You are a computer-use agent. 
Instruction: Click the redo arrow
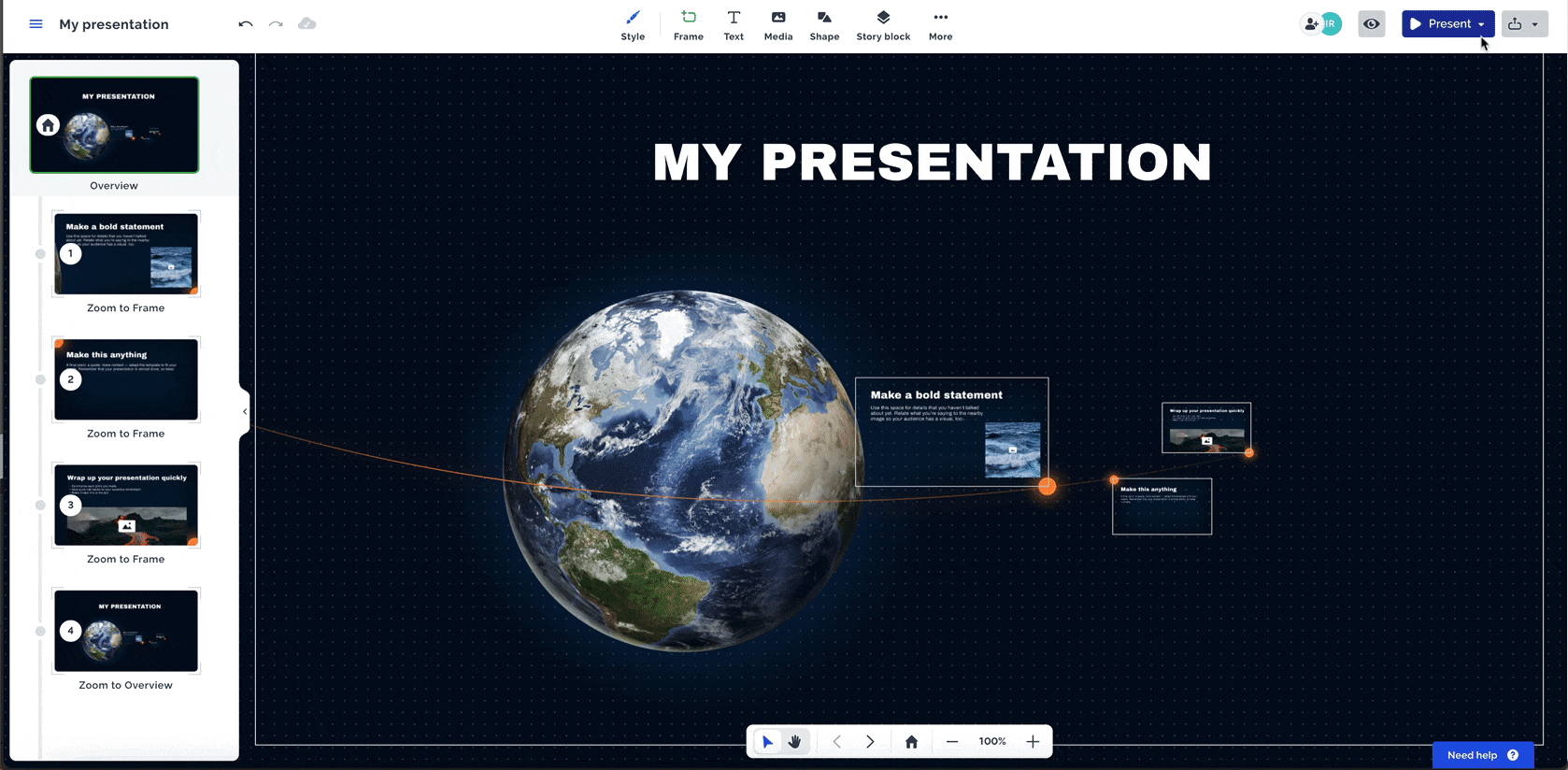click(276, 24)
